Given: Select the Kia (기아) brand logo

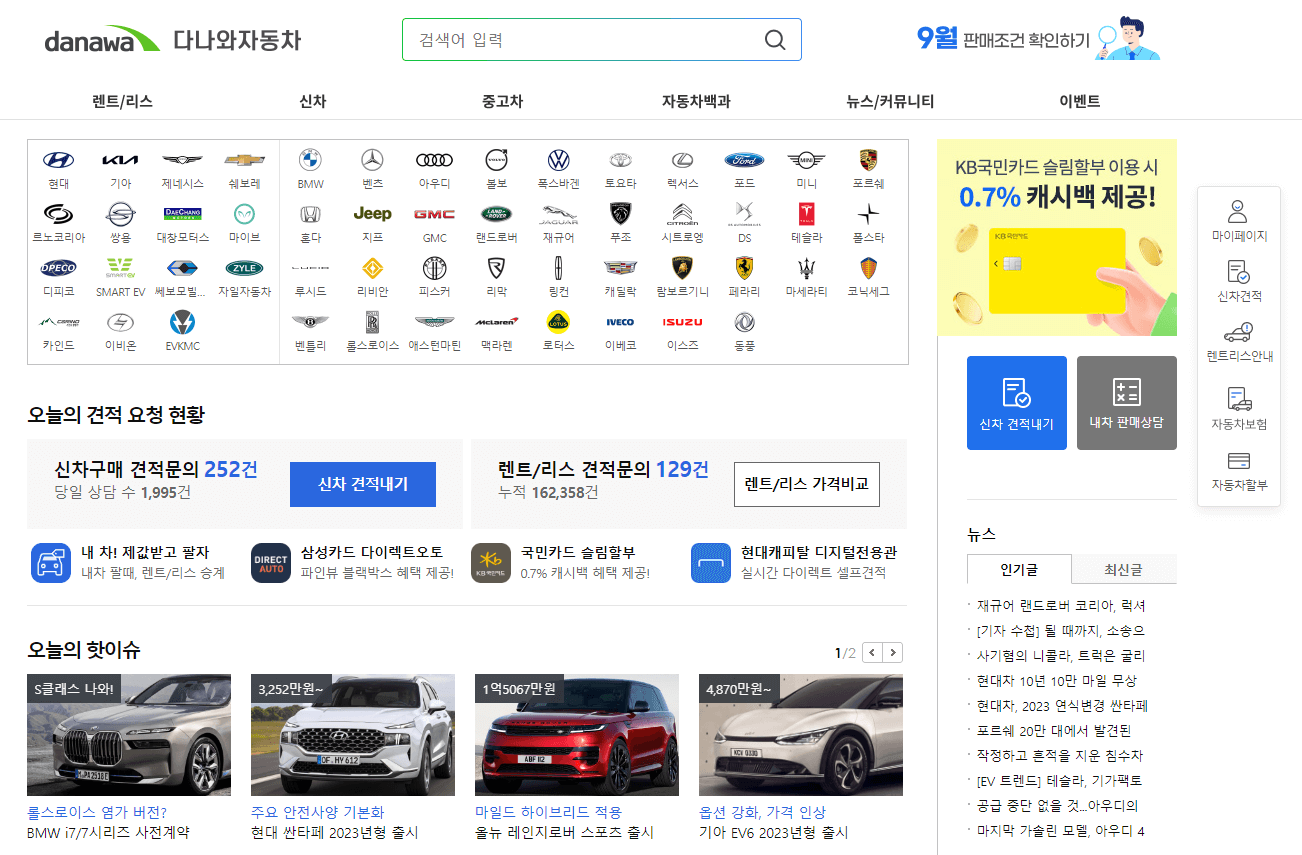Looking at the screenshot, I should pyautogui.click(x=120, y=160).
